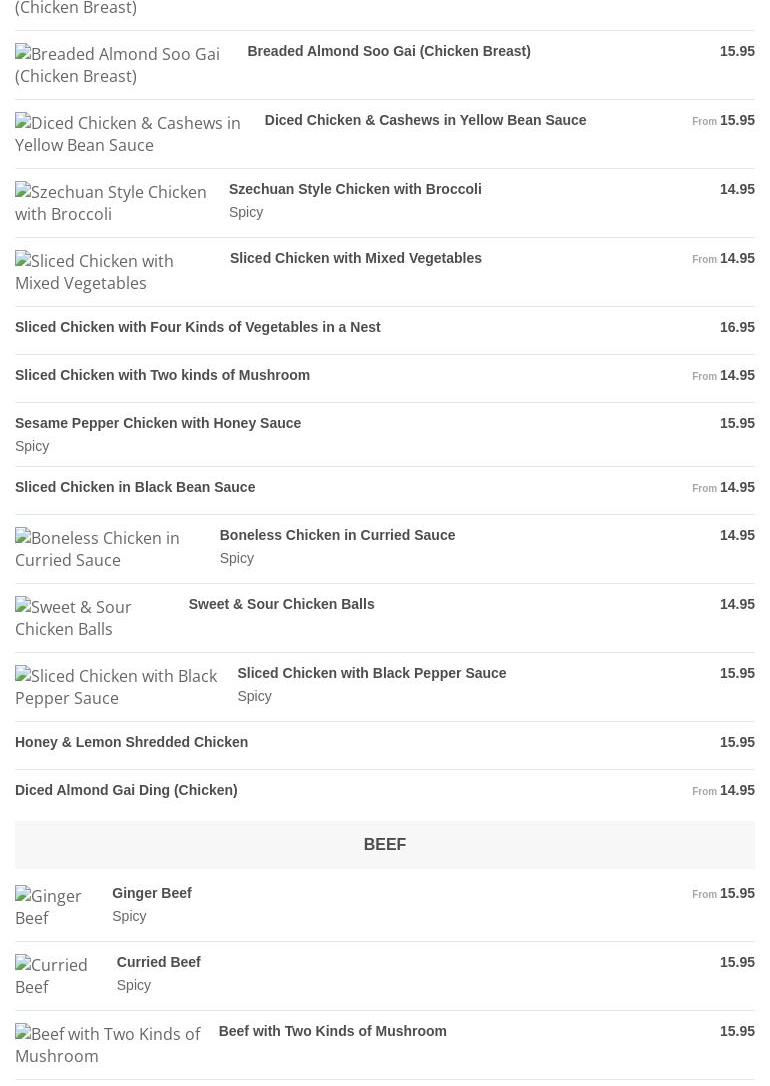The image size is (770, 1086).
Task: Click the BEEF section header
Action: click(385, 844)
